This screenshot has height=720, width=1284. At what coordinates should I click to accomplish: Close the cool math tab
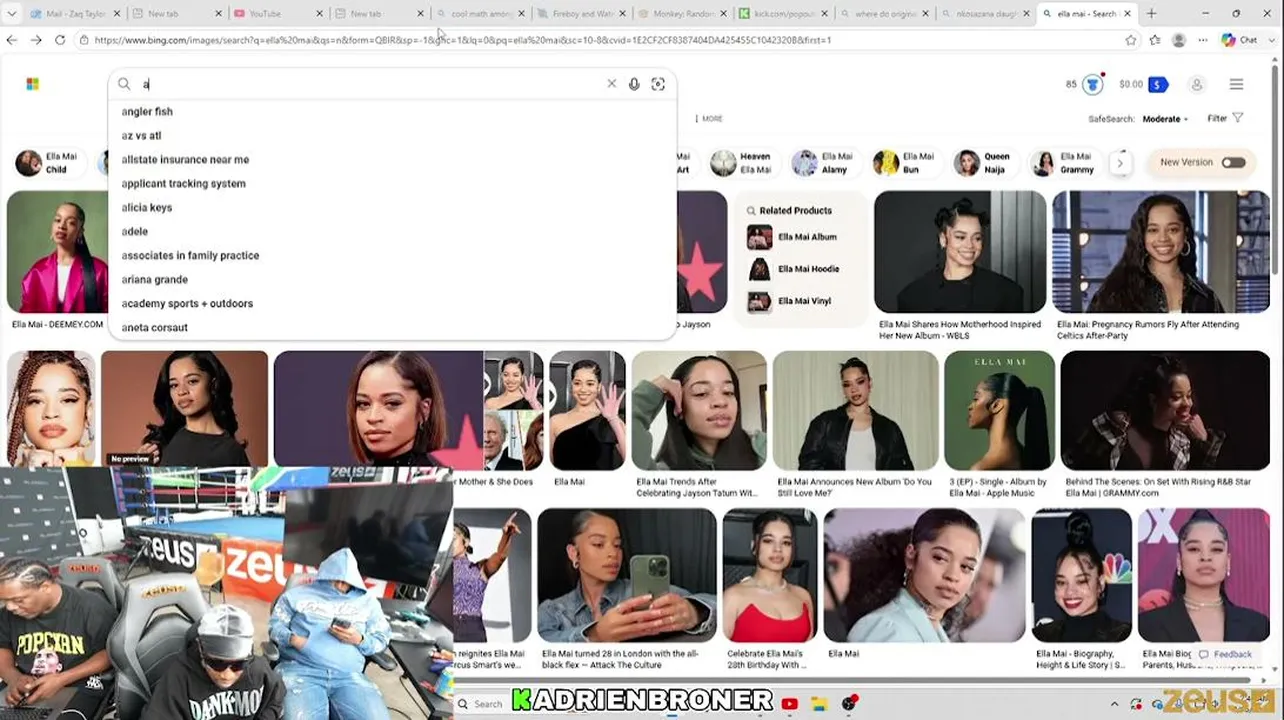(x=521, y=14)
